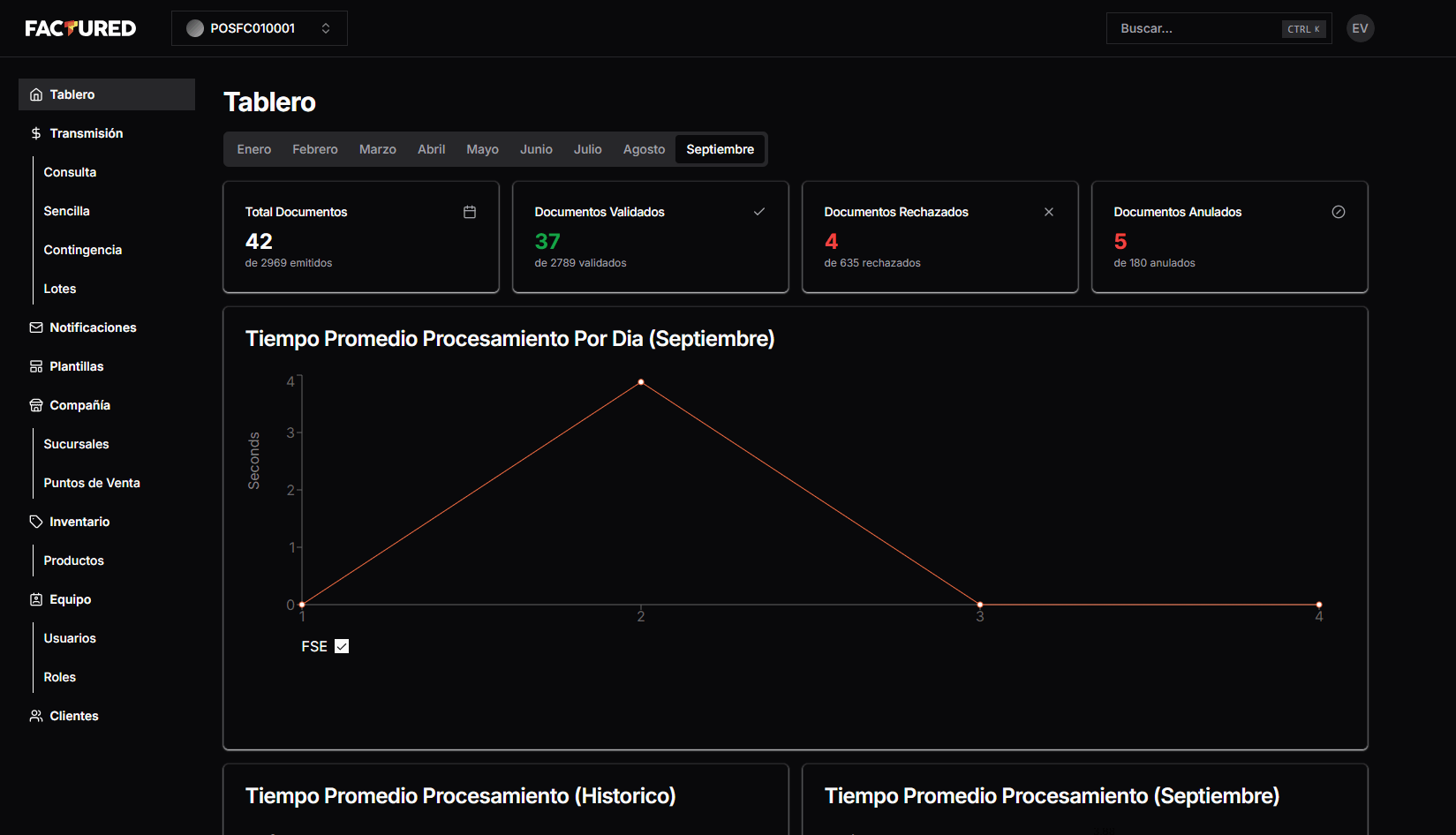The height and width of the screenshot is (835, 1456).
Task: Click the envelope icon next to Notificaciones
Action: 36,327
